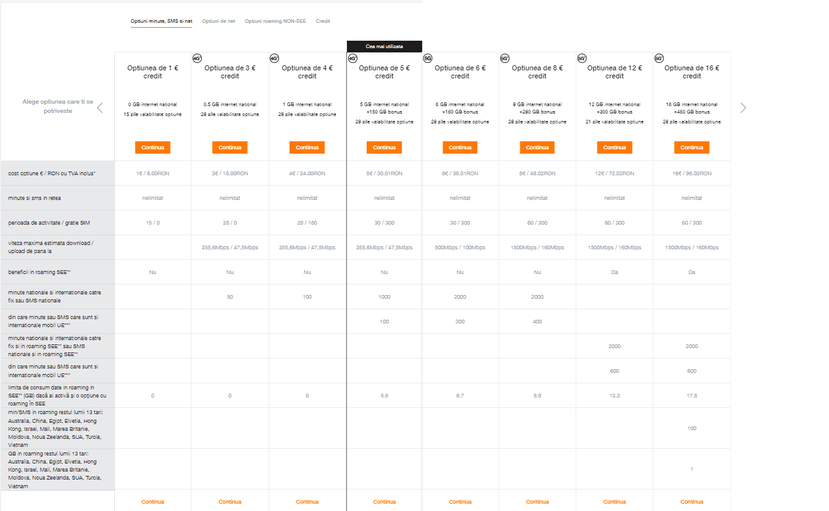
Task: Select the 'Optiuni minute, SMS si net' tab
Action: (x=162, y=21)
